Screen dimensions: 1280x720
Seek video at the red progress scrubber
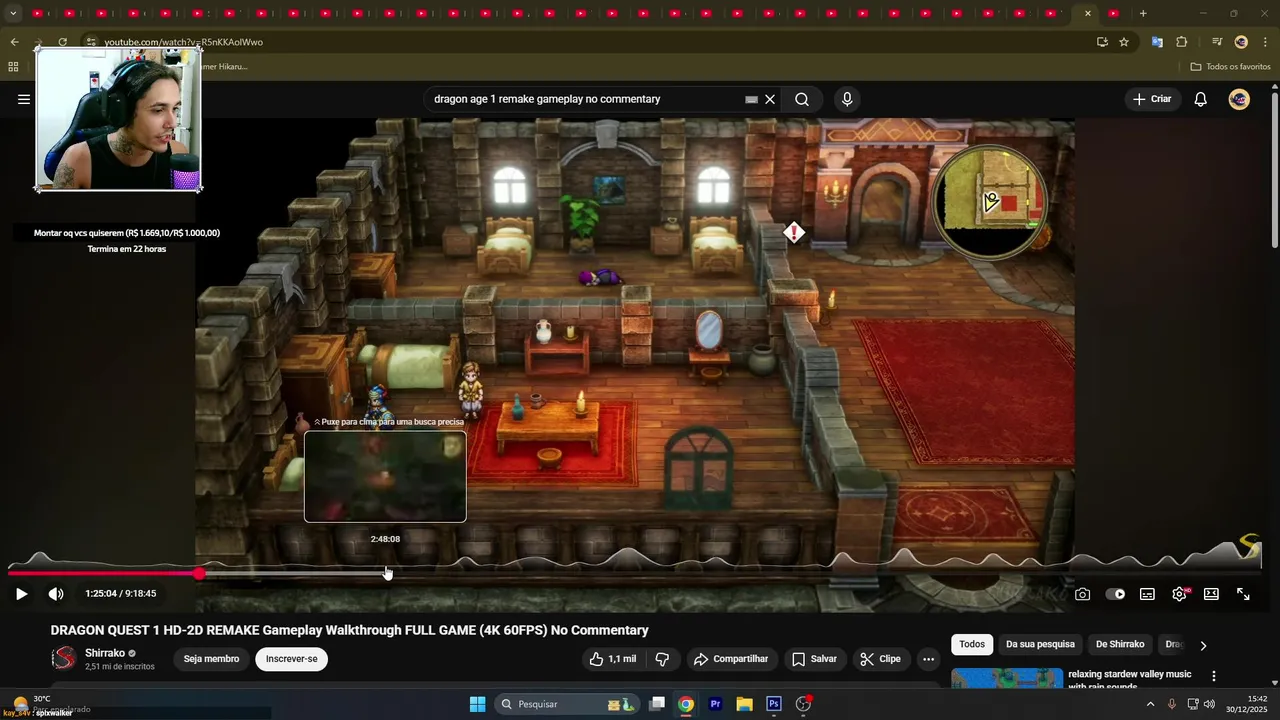coord(199,573)
